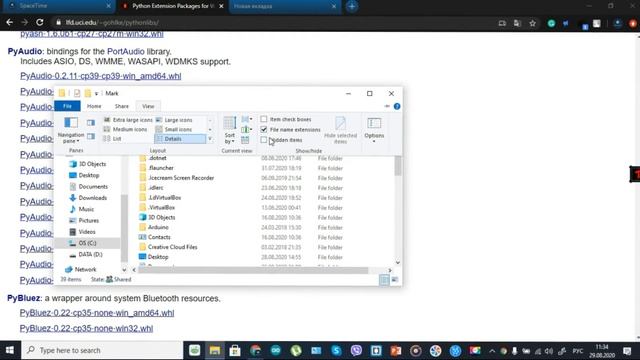The width and height of the screenshot is (640, 360).
Task: Reload the browser page
Action: (x=40, y=22)
